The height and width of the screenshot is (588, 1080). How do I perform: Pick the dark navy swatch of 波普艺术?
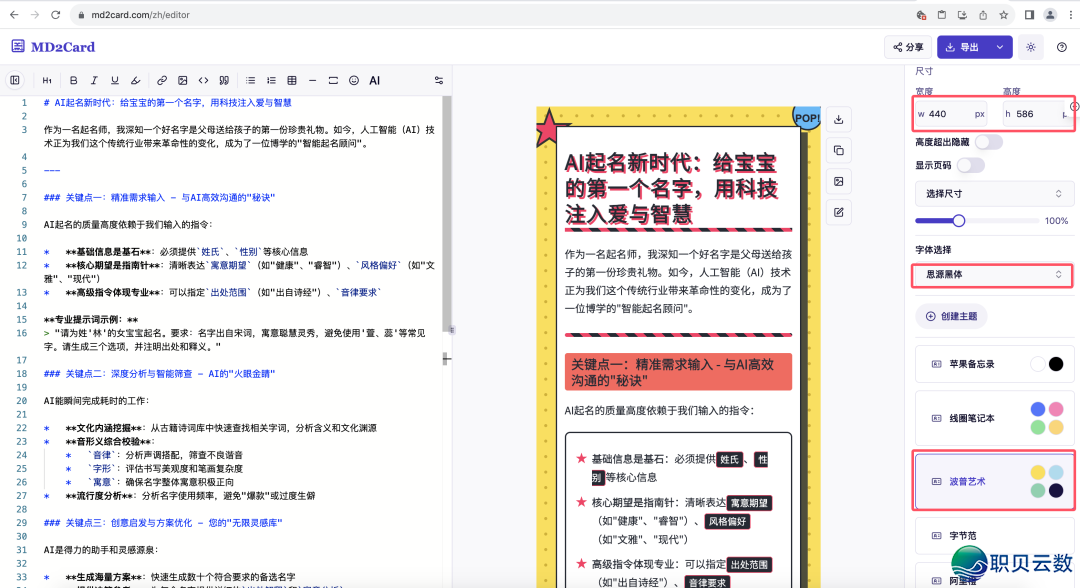click(x=1055, y=490)
